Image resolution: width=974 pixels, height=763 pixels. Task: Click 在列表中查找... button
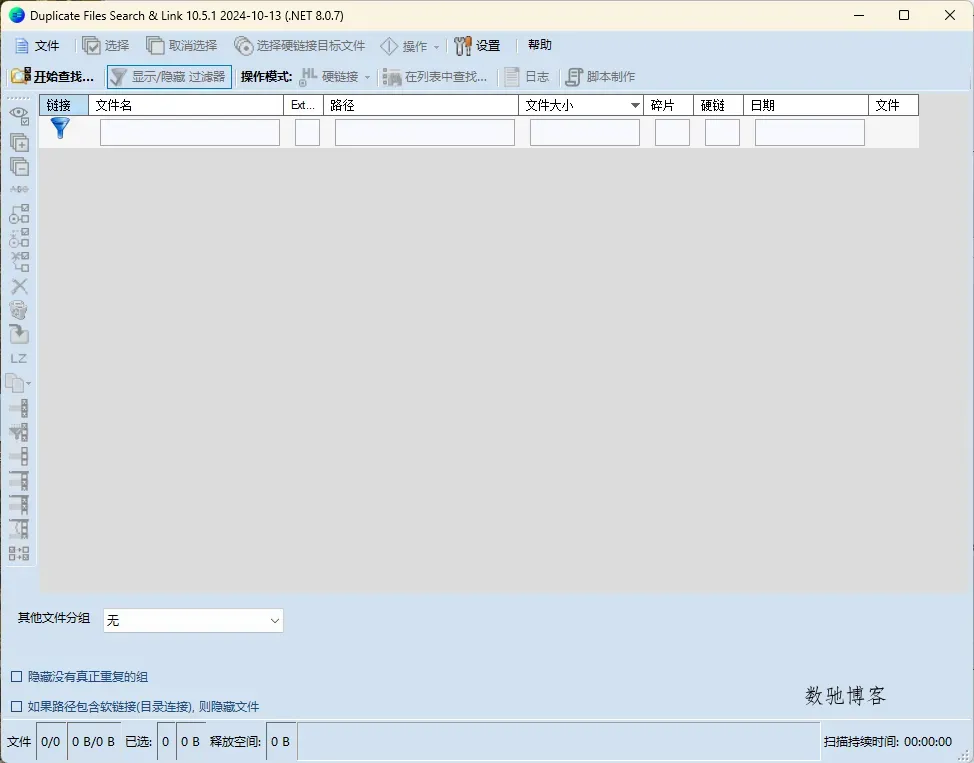(435, 76)
